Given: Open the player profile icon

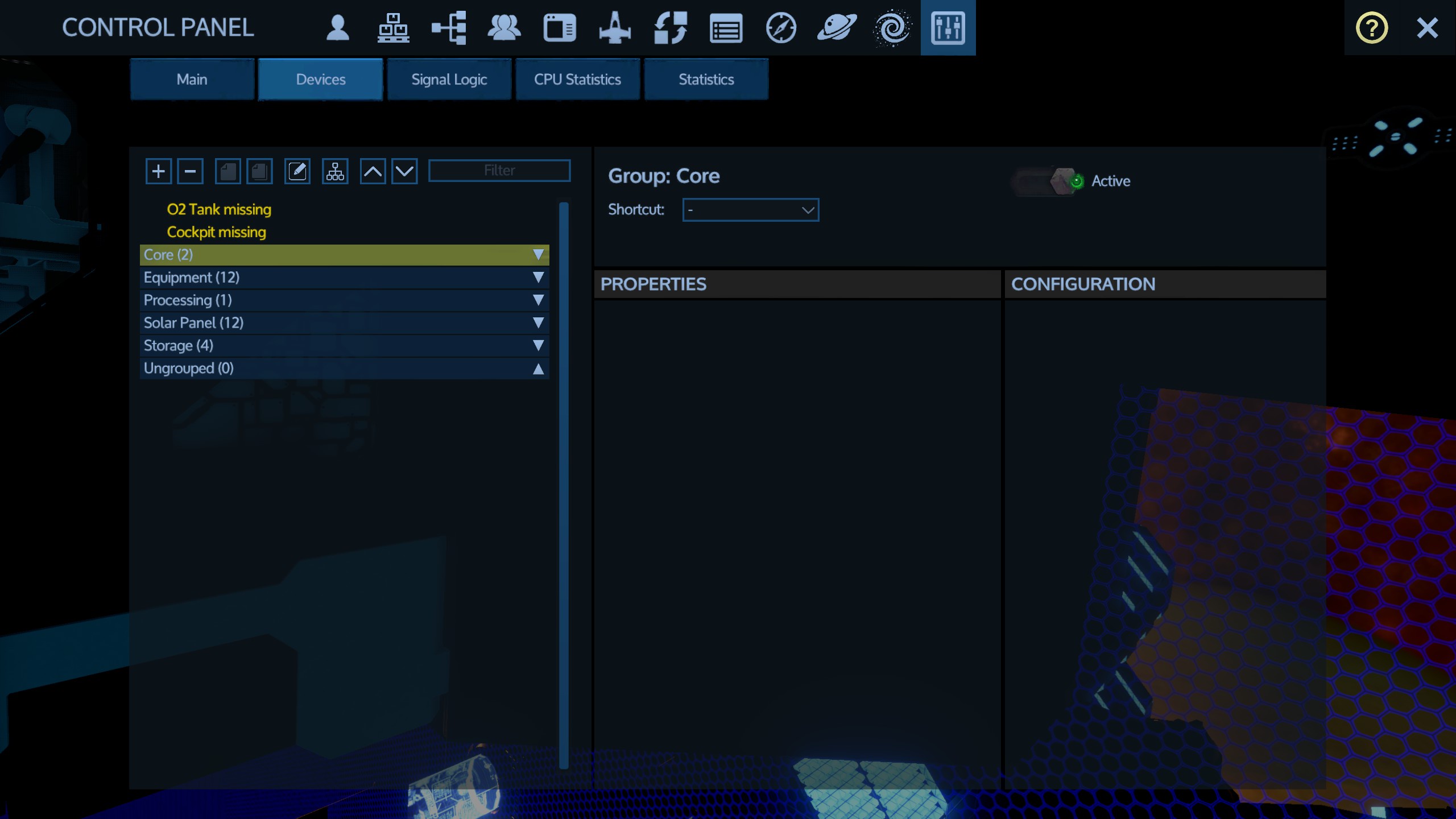Looking at the screenshot, I should pos(337,28).
